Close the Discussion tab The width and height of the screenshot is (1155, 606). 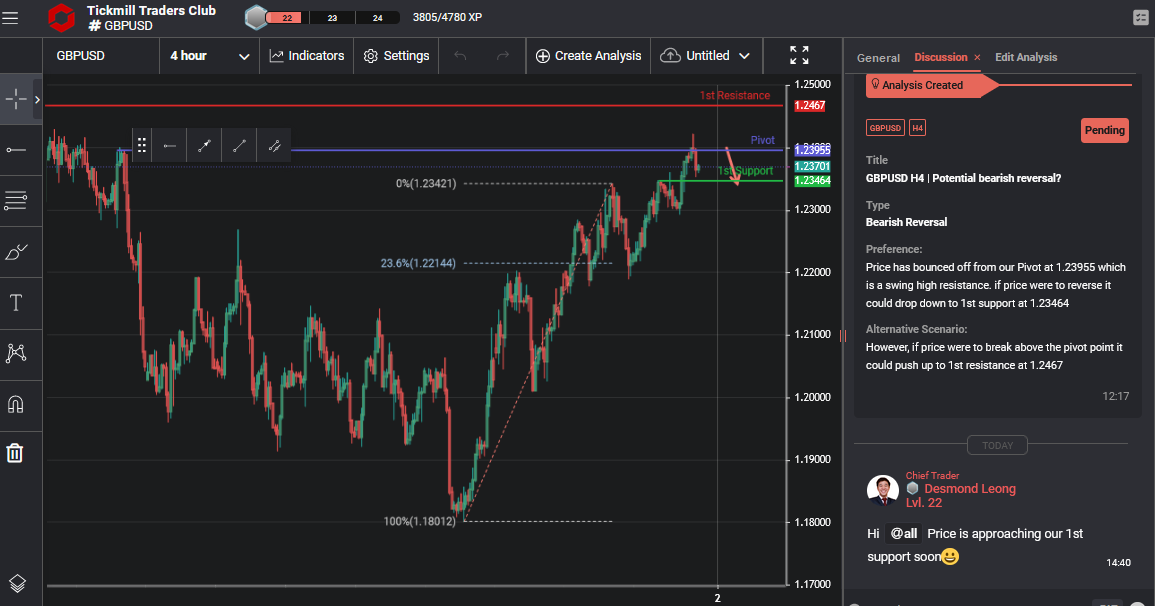click(x=977, y=57)
